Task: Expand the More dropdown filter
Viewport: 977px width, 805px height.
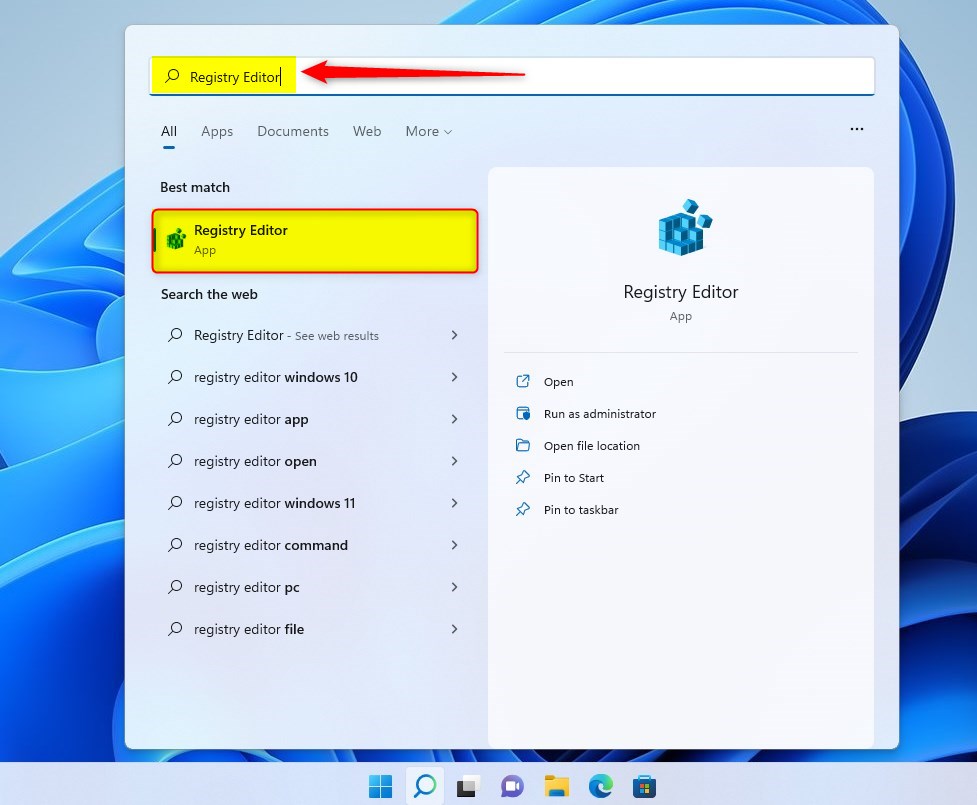Action: coord(429,131)
